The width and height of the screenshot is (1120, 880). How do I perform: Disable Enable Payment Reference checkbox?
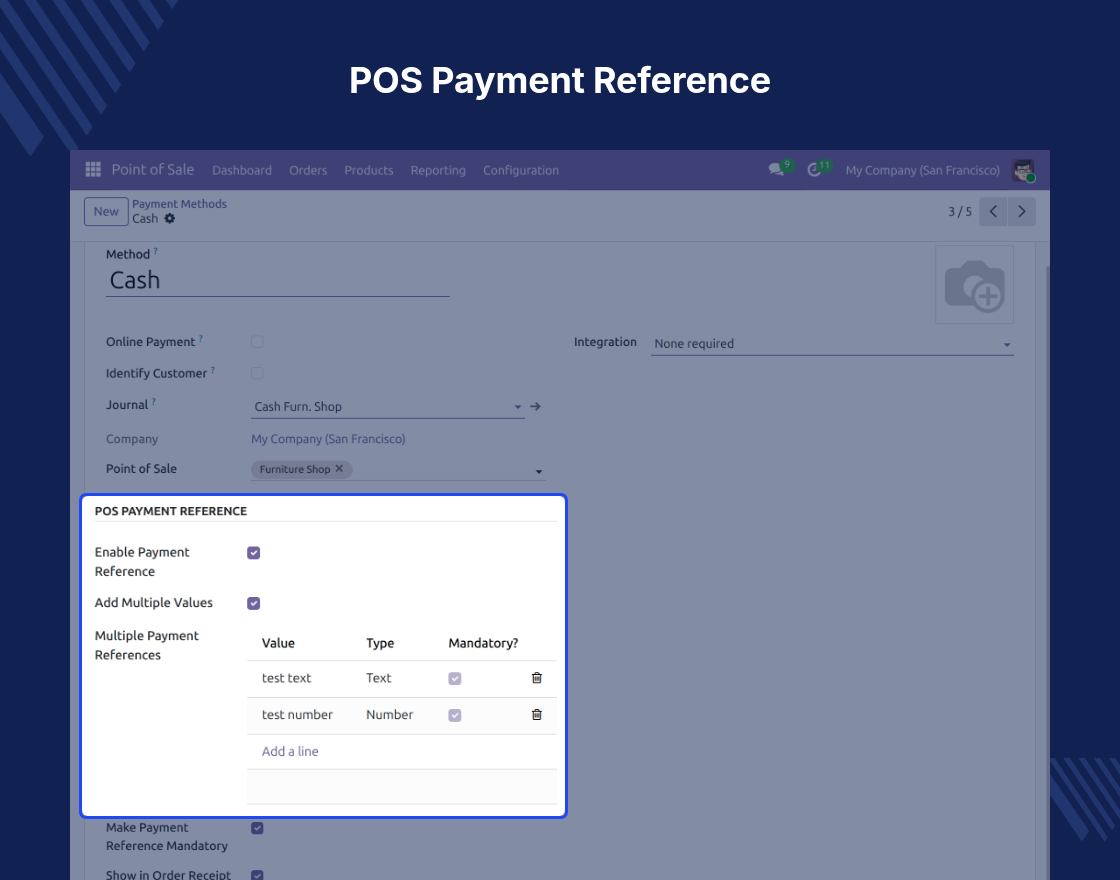pyautogui.click(x=254, y=553)
